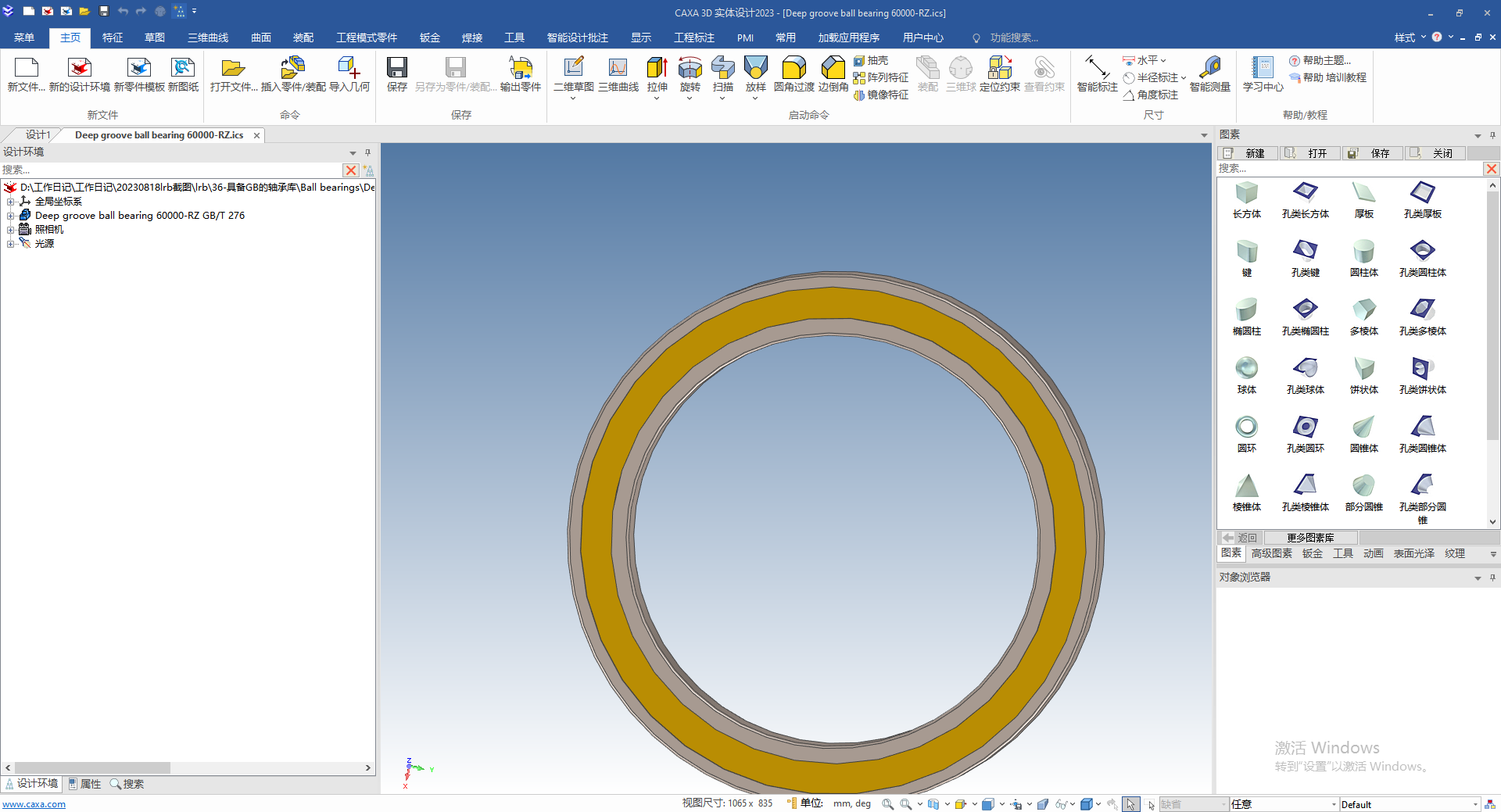Click the 打开 catalog button
Image resolution: width=1501 pixels, height=812 pixels.
[1310, 153]
